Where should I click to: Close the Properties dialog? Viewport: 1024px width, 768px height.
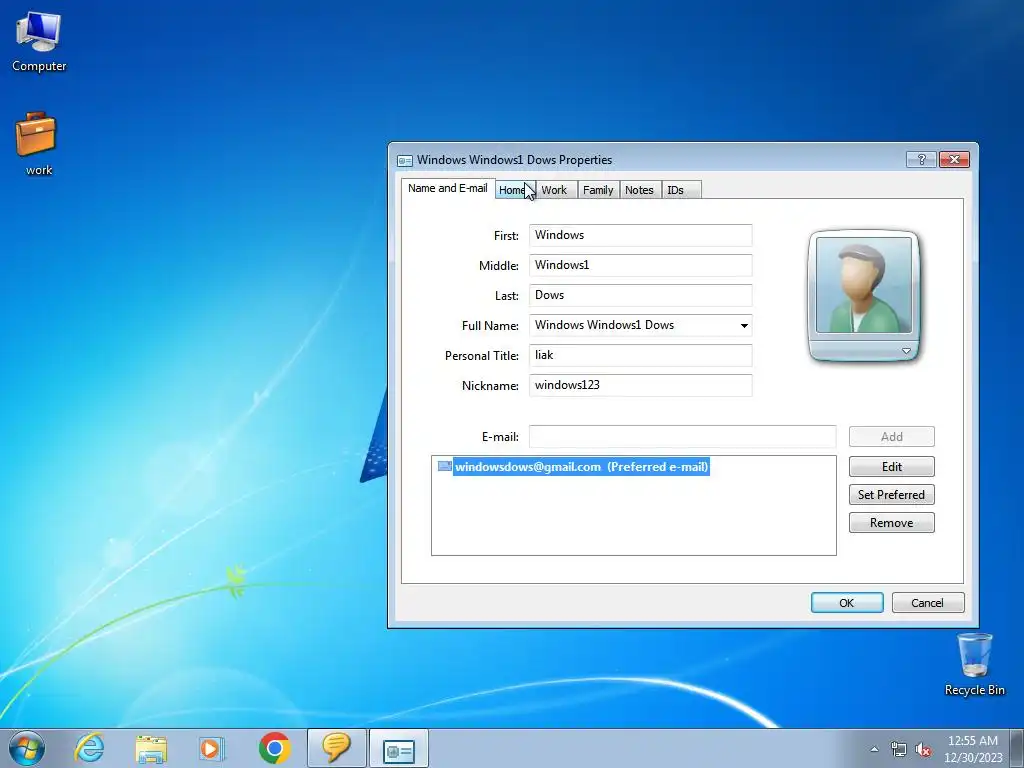pyautogui.click(x=954, y=159)
